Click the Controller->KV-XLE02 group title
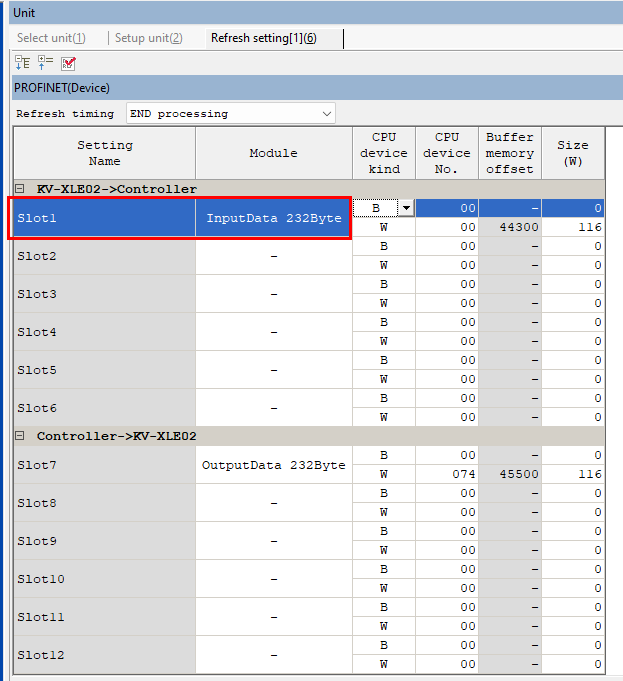Screen dimensions: 623x681 tap(117, 436)
